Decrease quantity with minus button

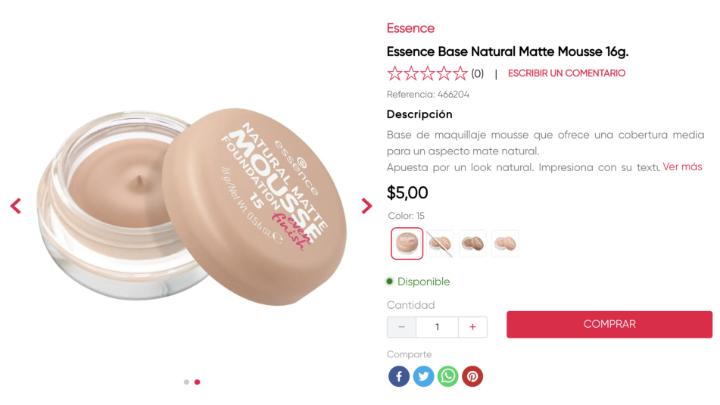tap(402, 327)
